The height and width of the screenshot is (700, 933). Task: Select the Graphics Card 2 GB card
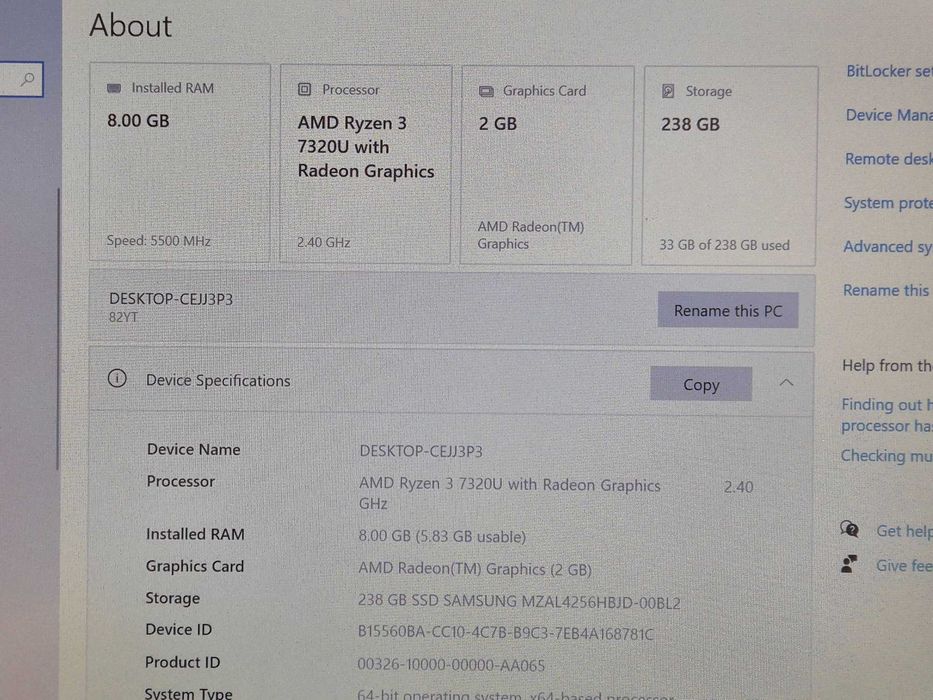coord(547,165)
